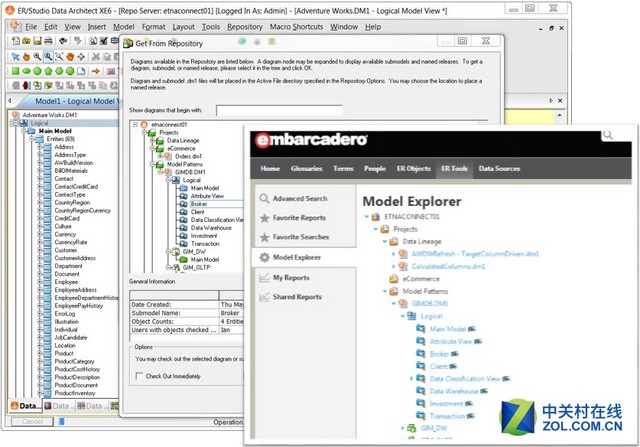Open the Repository menu
The image size is (640, 447).
point(245,27)
